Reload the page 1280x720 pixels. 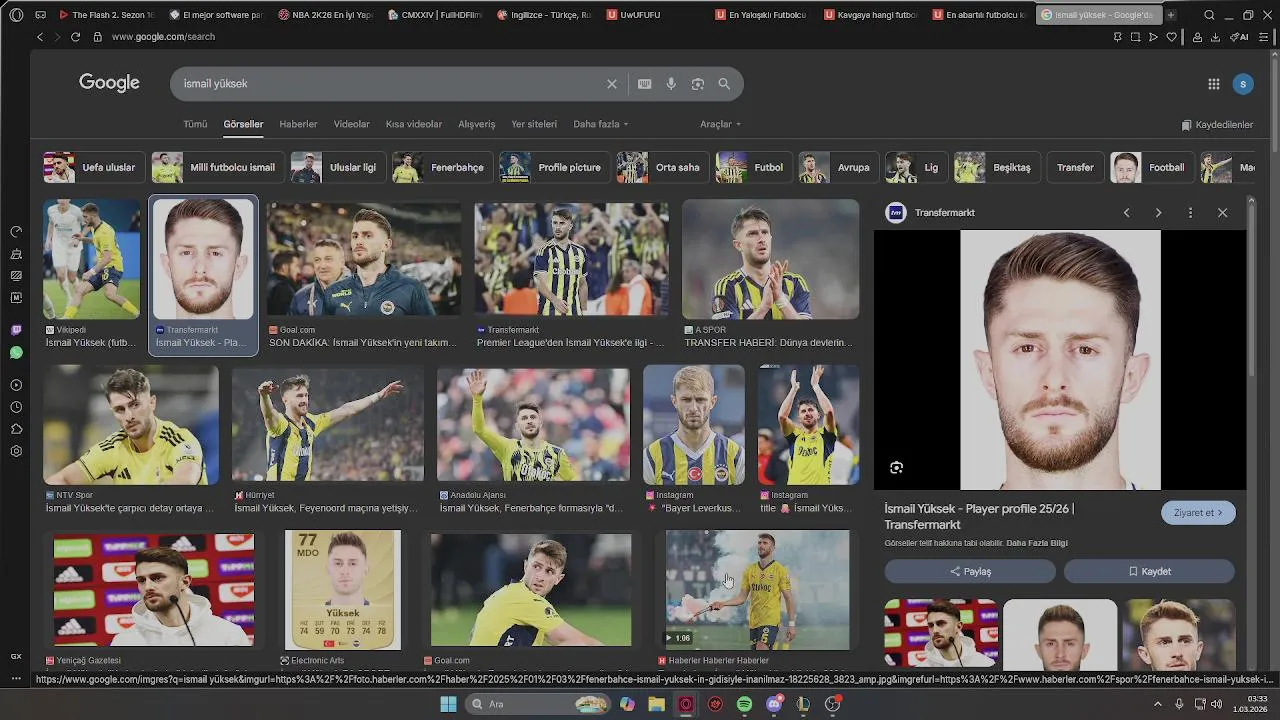point(75,37)
